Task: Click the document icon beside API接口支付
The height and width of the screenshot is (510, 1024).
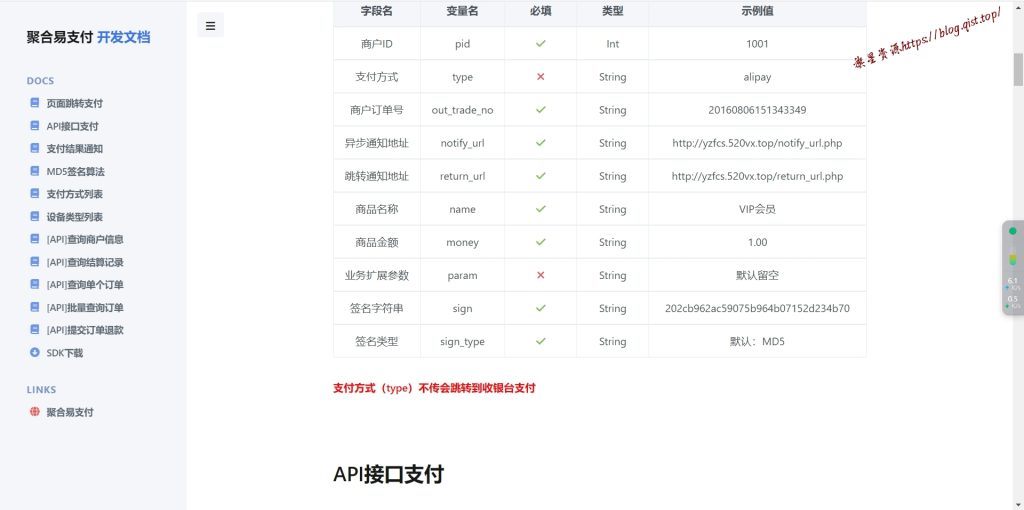Action: click(35, 126)
